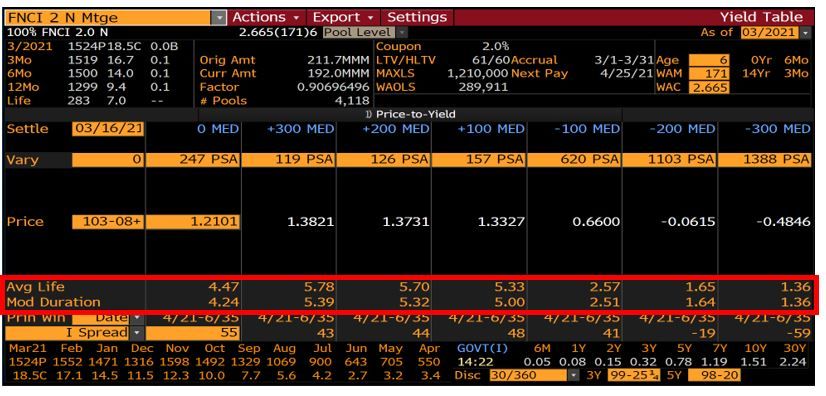Edit the 5Y price field 98-20

714,376
